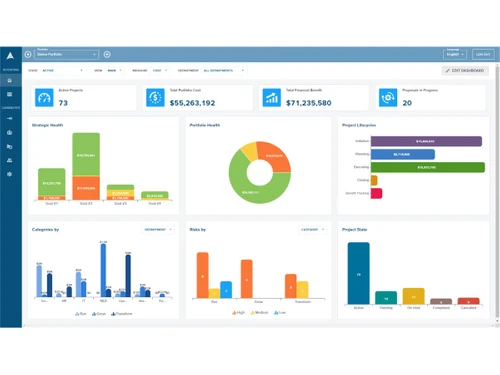The height and width of the screenshot is (375, 500).
Task: Click the pencil icon on Edit Dashboard
Action: coord(448,71)
